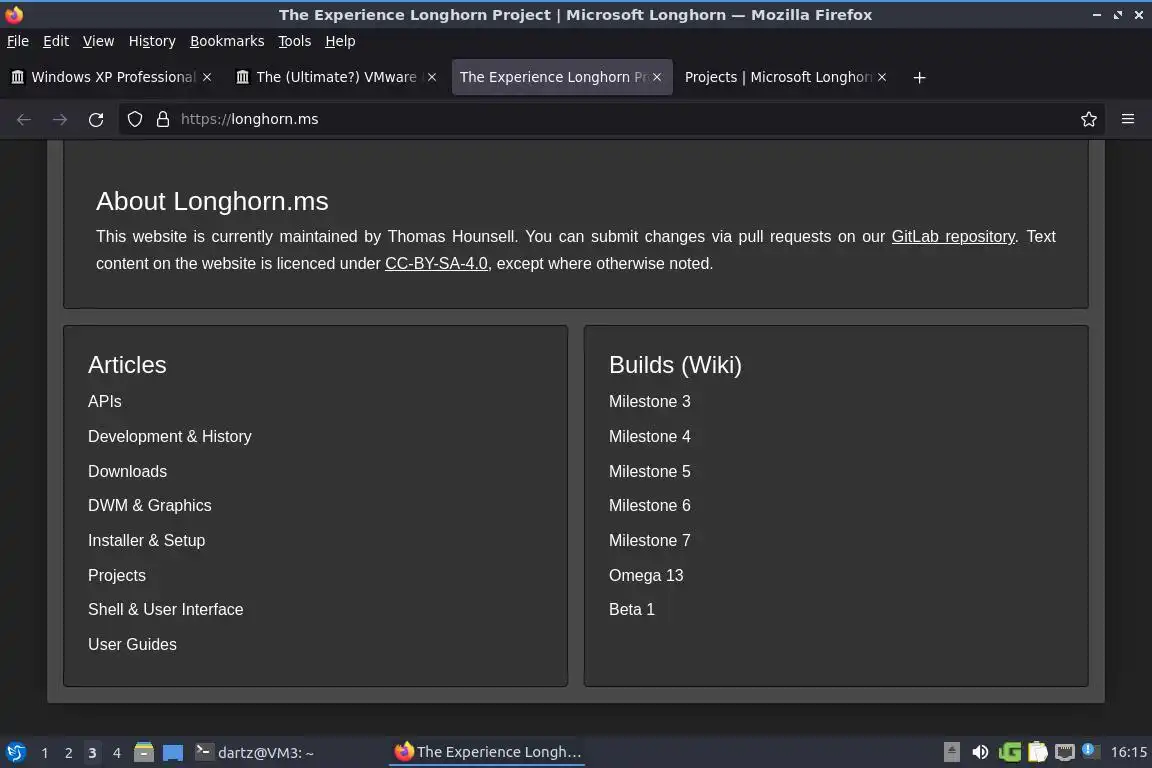Open the Milestone 3 builds page
The height and width of the screenshot is (768, 1152).
(650, 401)
